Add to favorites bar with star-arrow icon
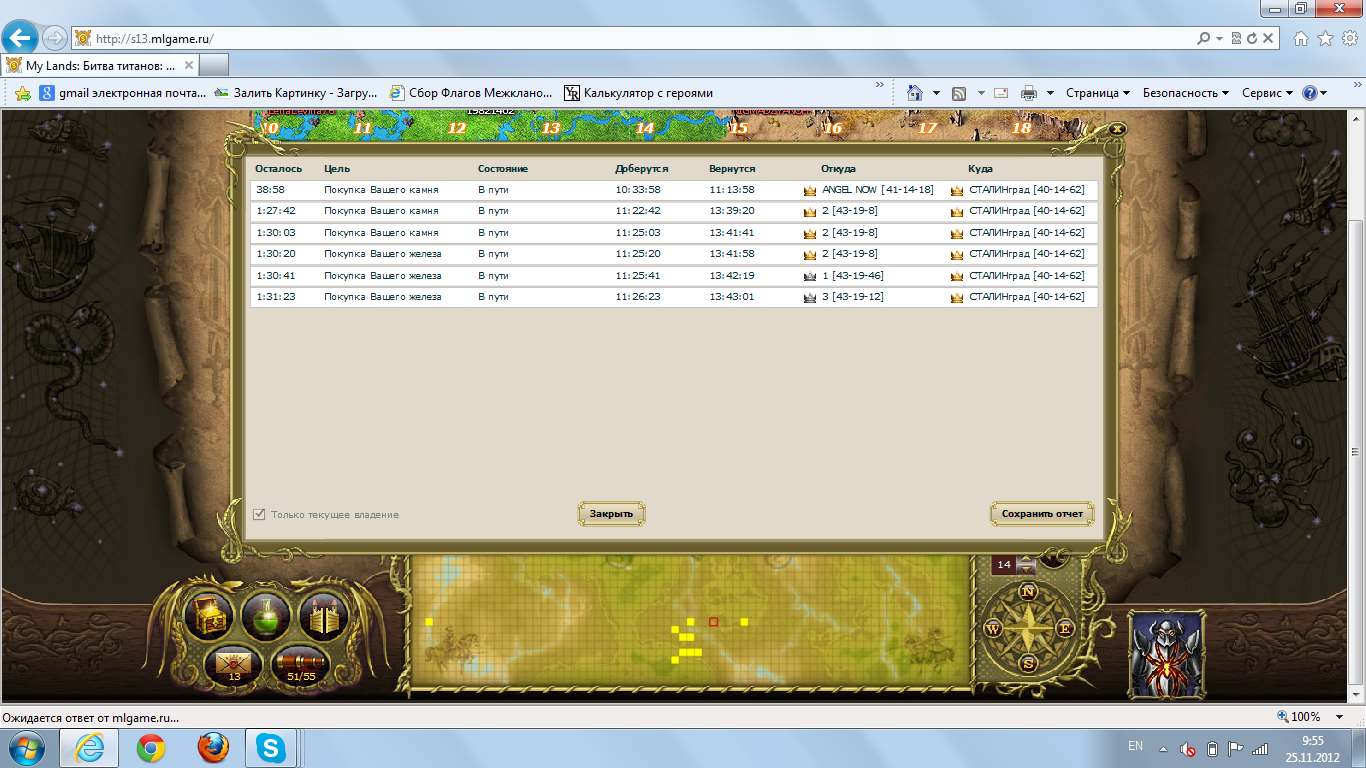Screen dimensions: 1366x768 23,93
